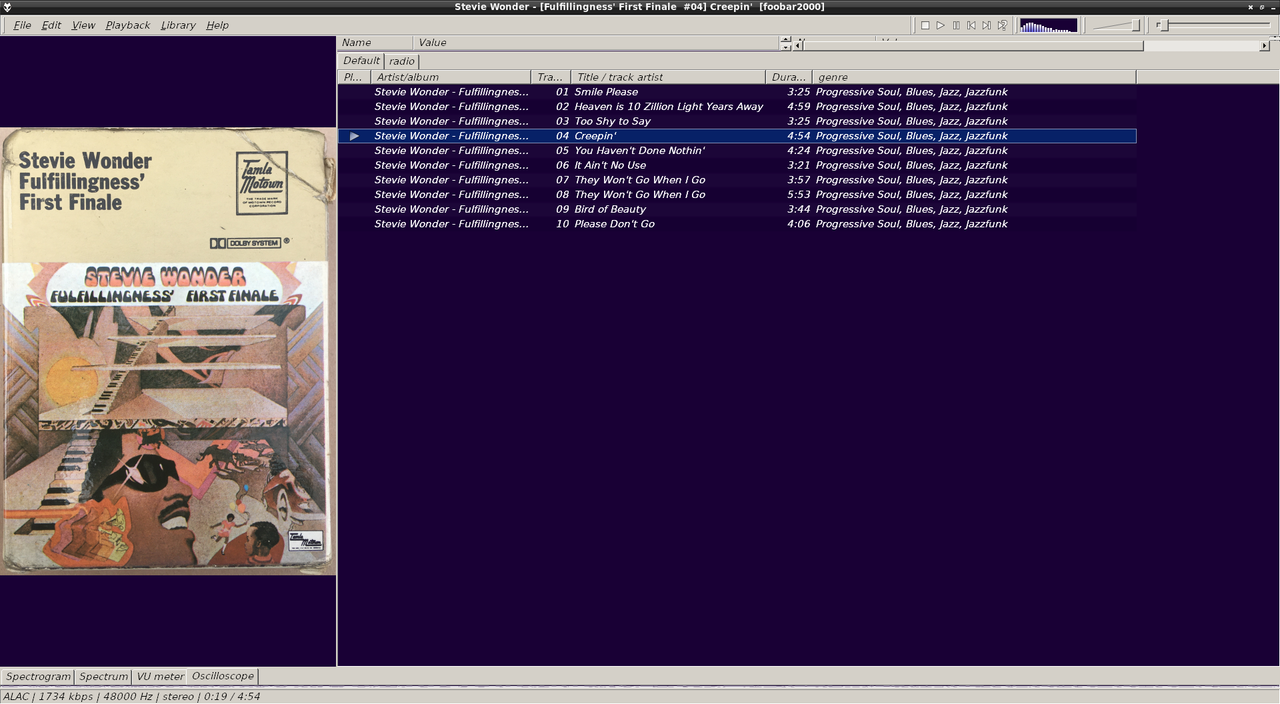The image size is (1280, 704).
Task: Click the horizontal scrollbar thumb in properties
Action: 974,45
